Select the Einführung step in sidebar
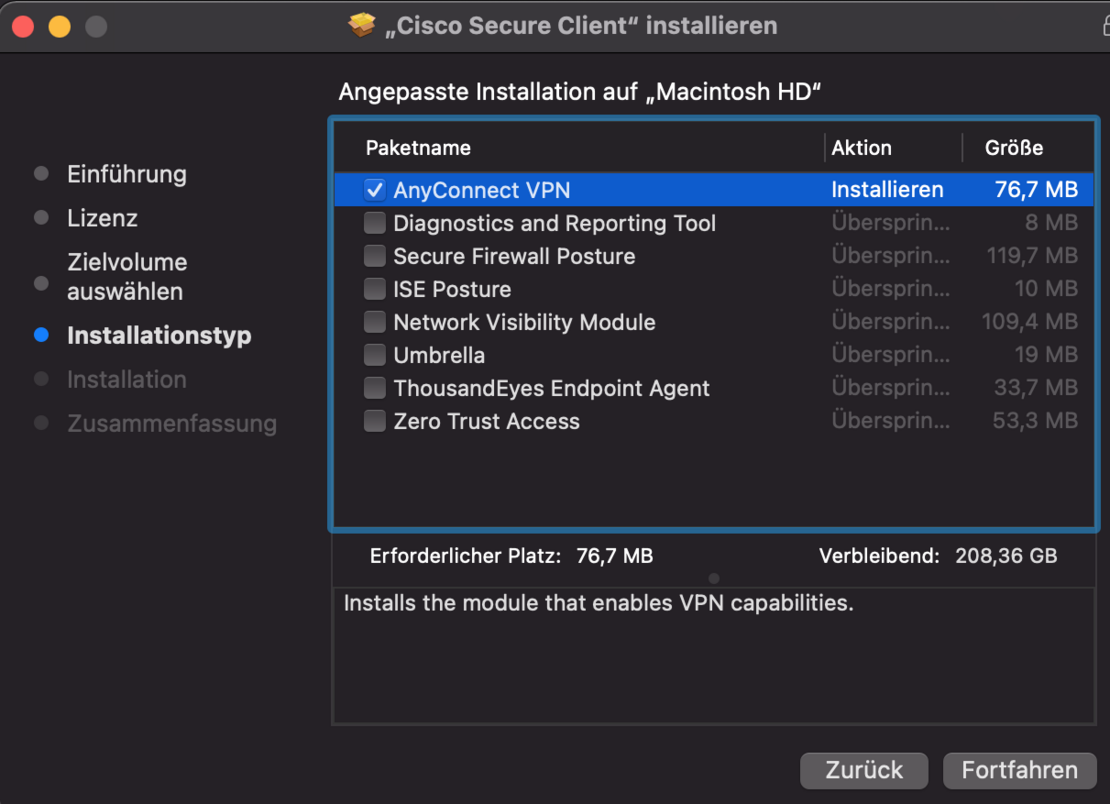 coord(126,174)
